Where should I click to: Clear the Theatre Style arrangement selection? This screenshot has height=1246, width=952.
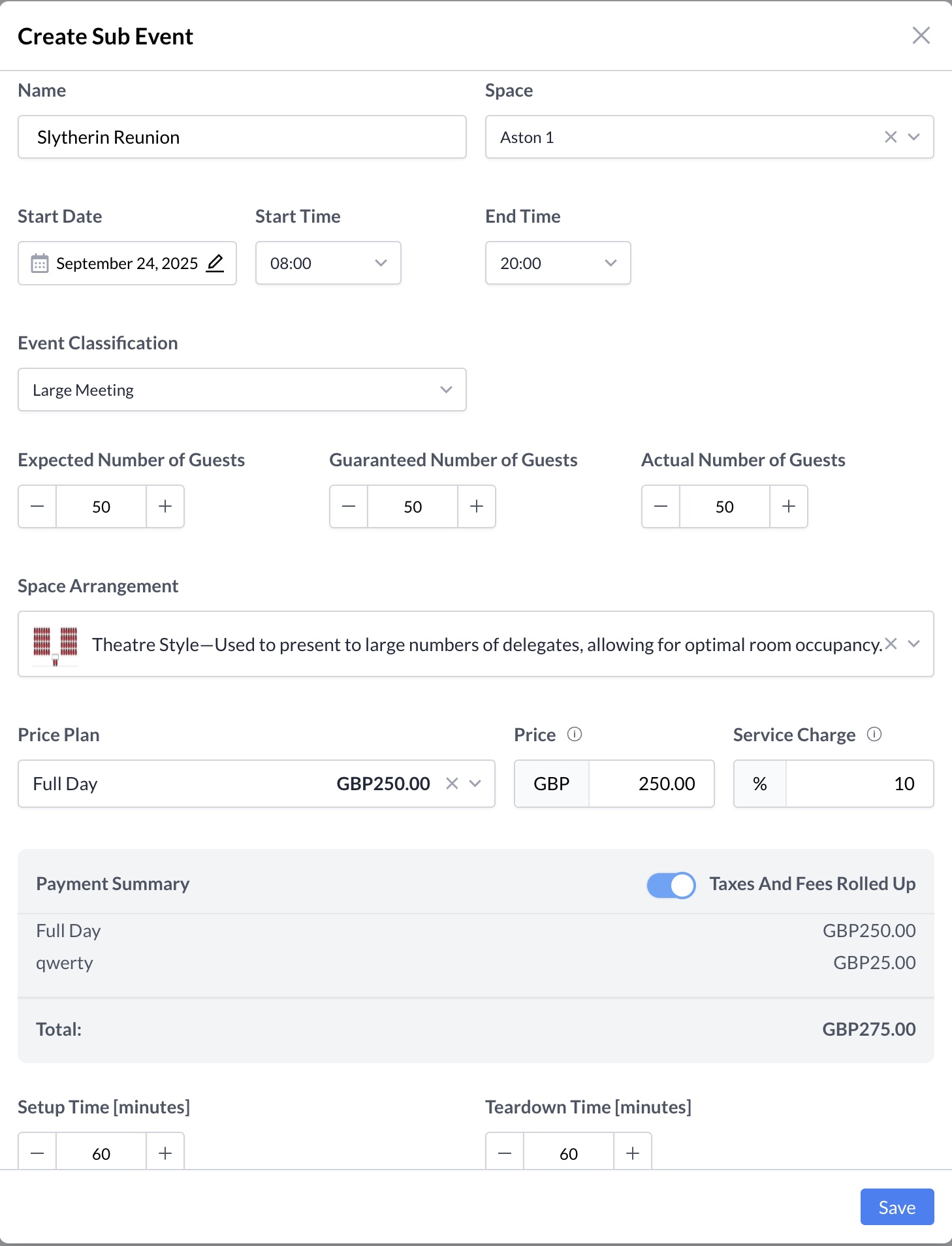click(x=891, y=644)
